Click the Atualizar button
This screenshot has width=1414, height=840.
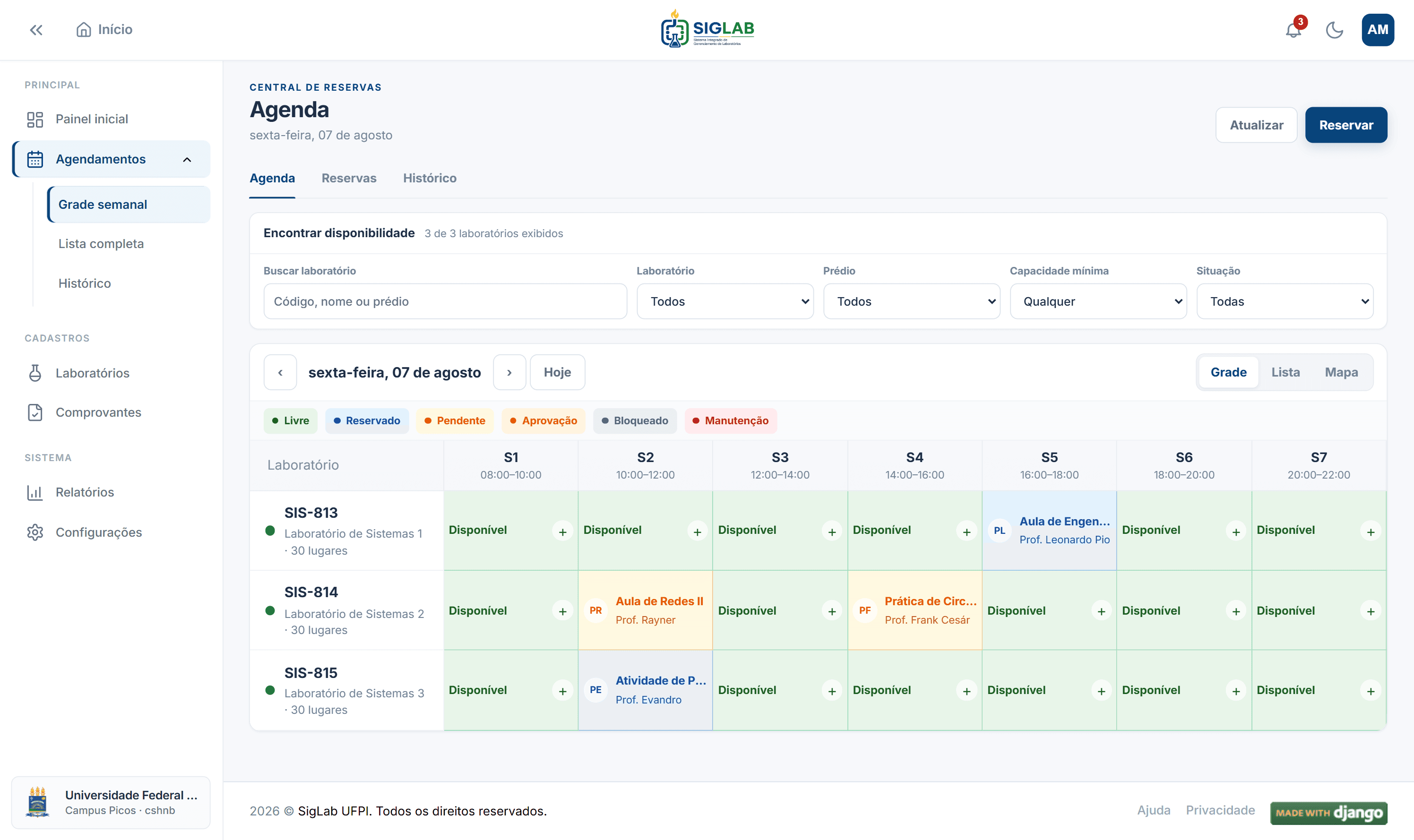[1256, 125]
